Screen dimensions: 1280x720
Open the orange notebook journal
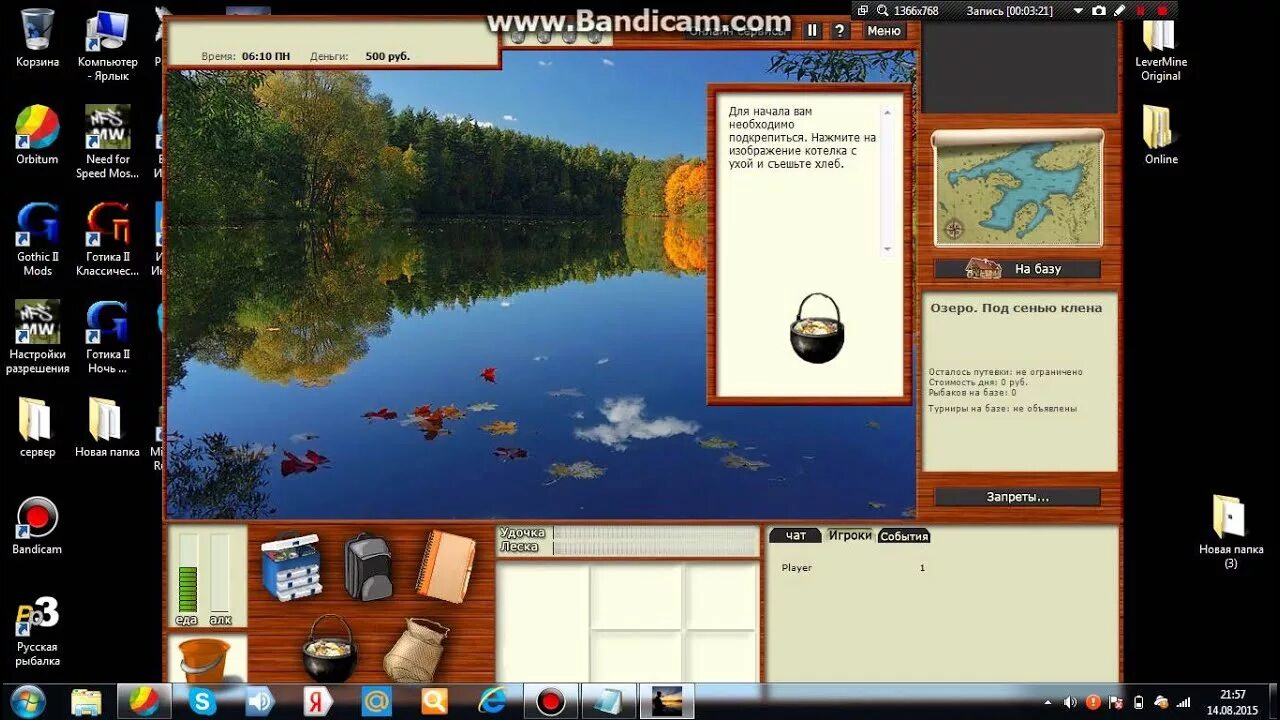pos(445,566)
